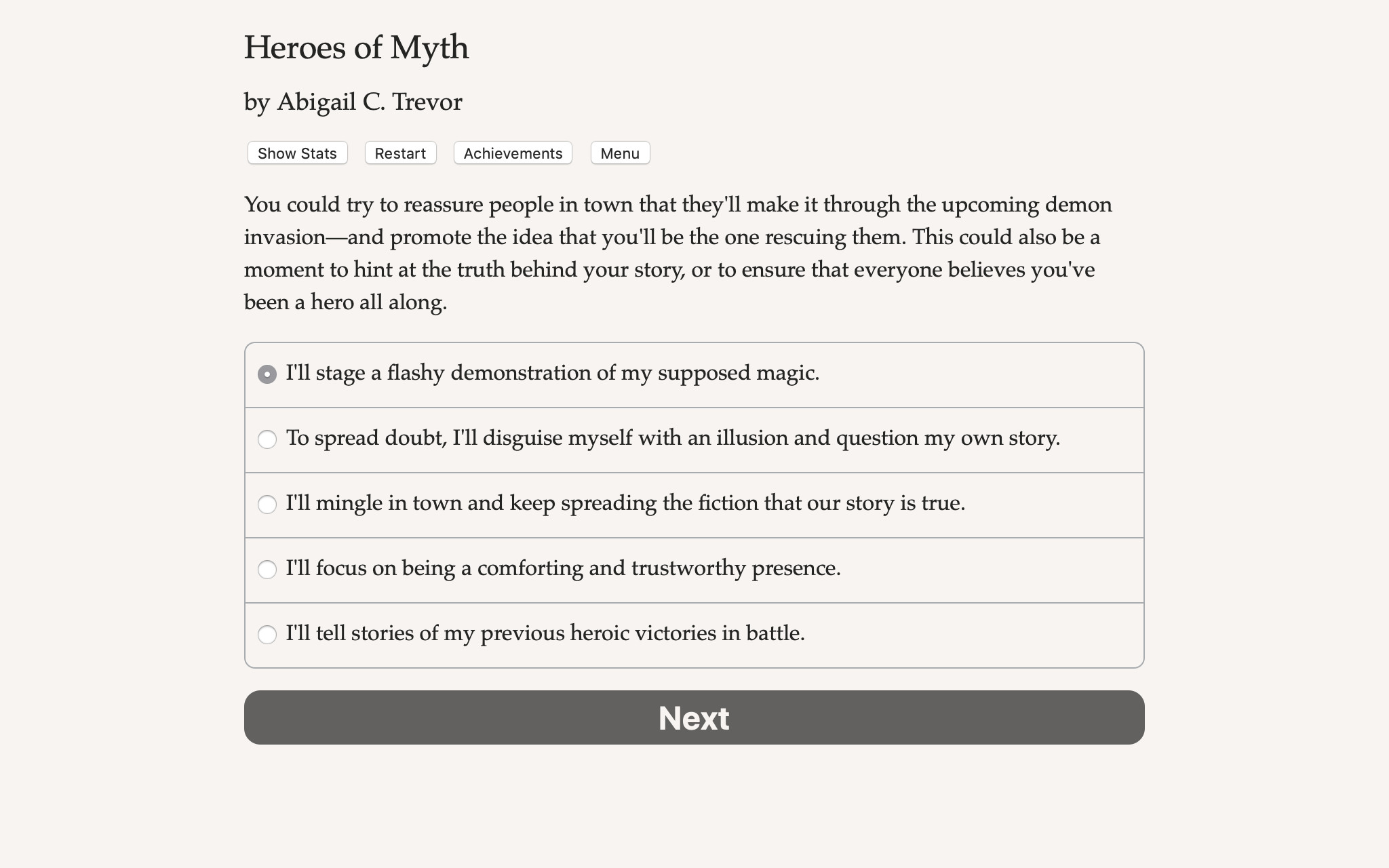Image resolution: width=1389 pixels, height=868 pixels.
Task: Click the author name Abigail C. Trevor
Action: pos(353,100)
